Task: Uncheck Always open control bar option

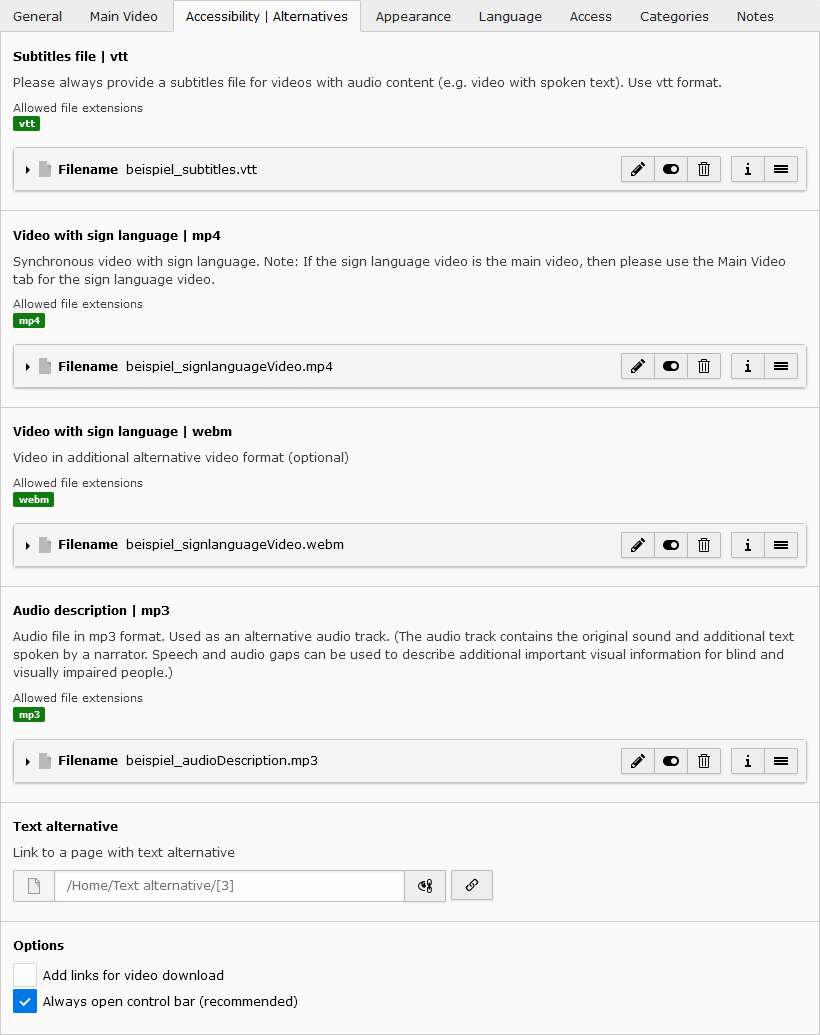Action: tap(25, 1001)
